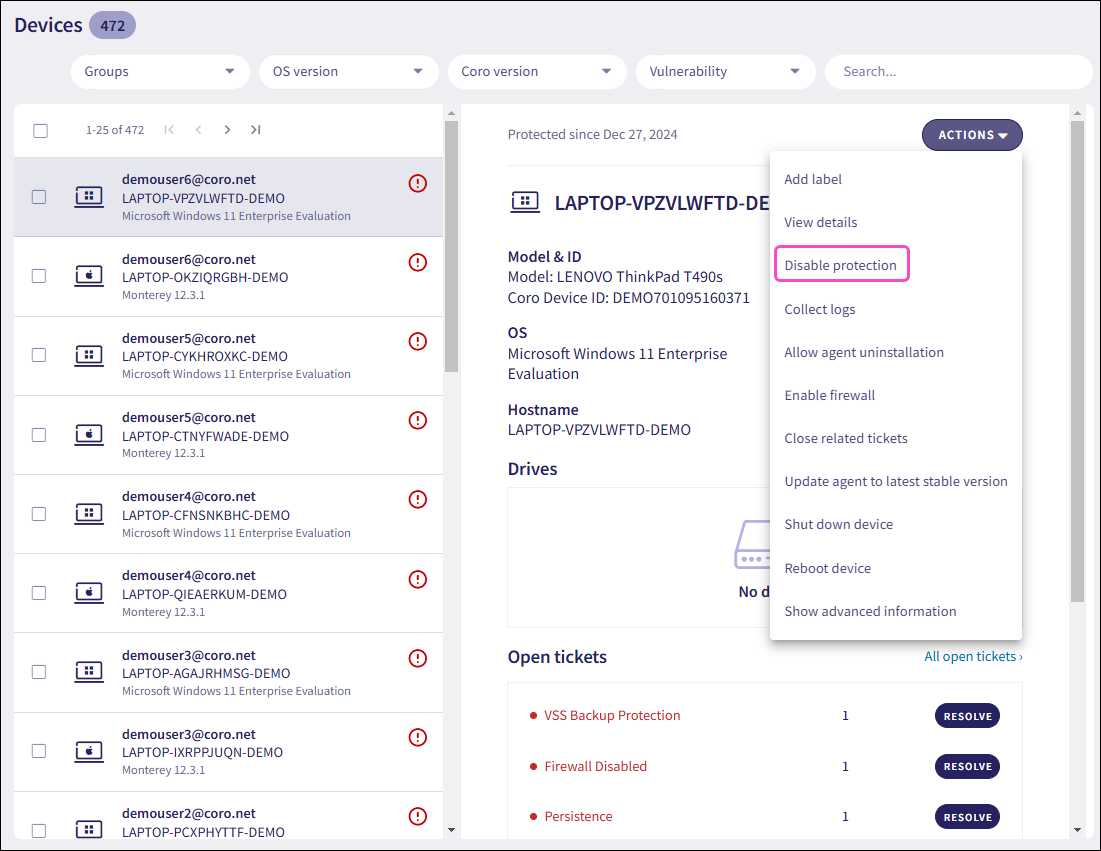Click the laptop icon beside the device title
Image resolution: width=1101 pixels, height=851 pixels.
525,203
